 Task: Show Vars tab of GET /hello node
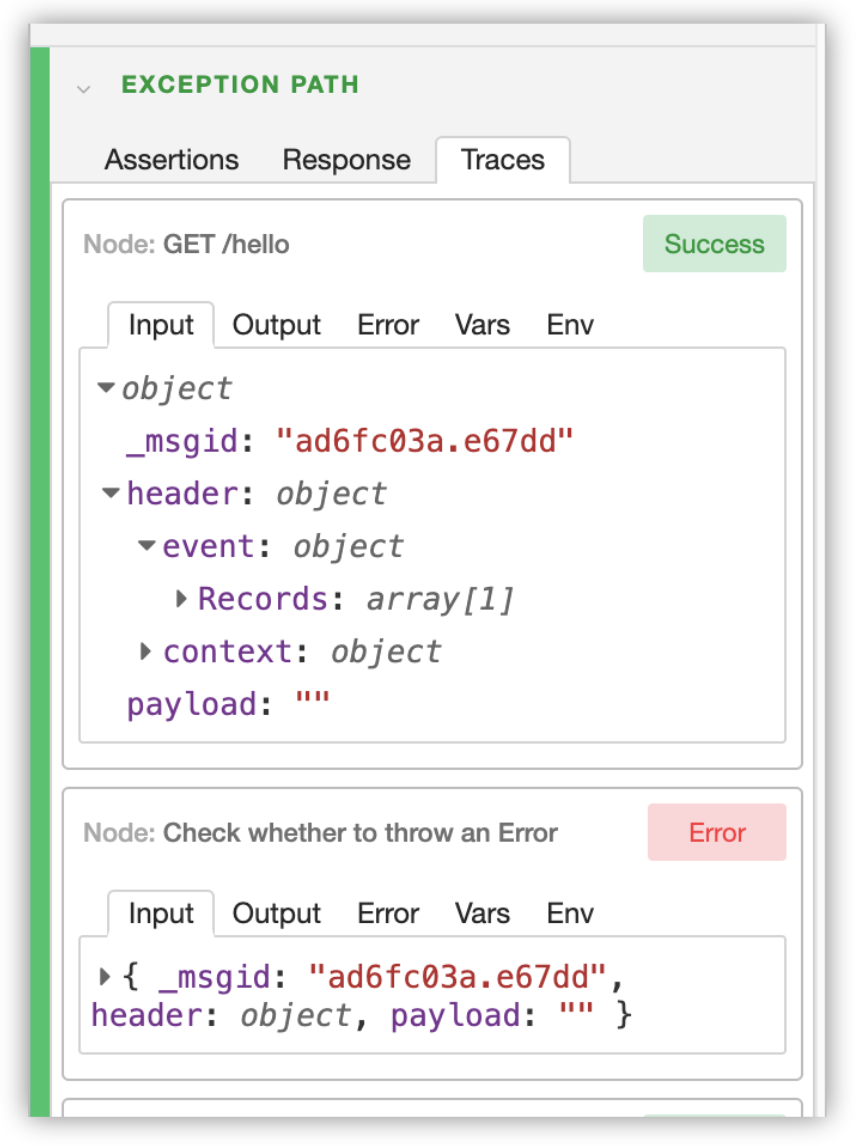point(482,325)
